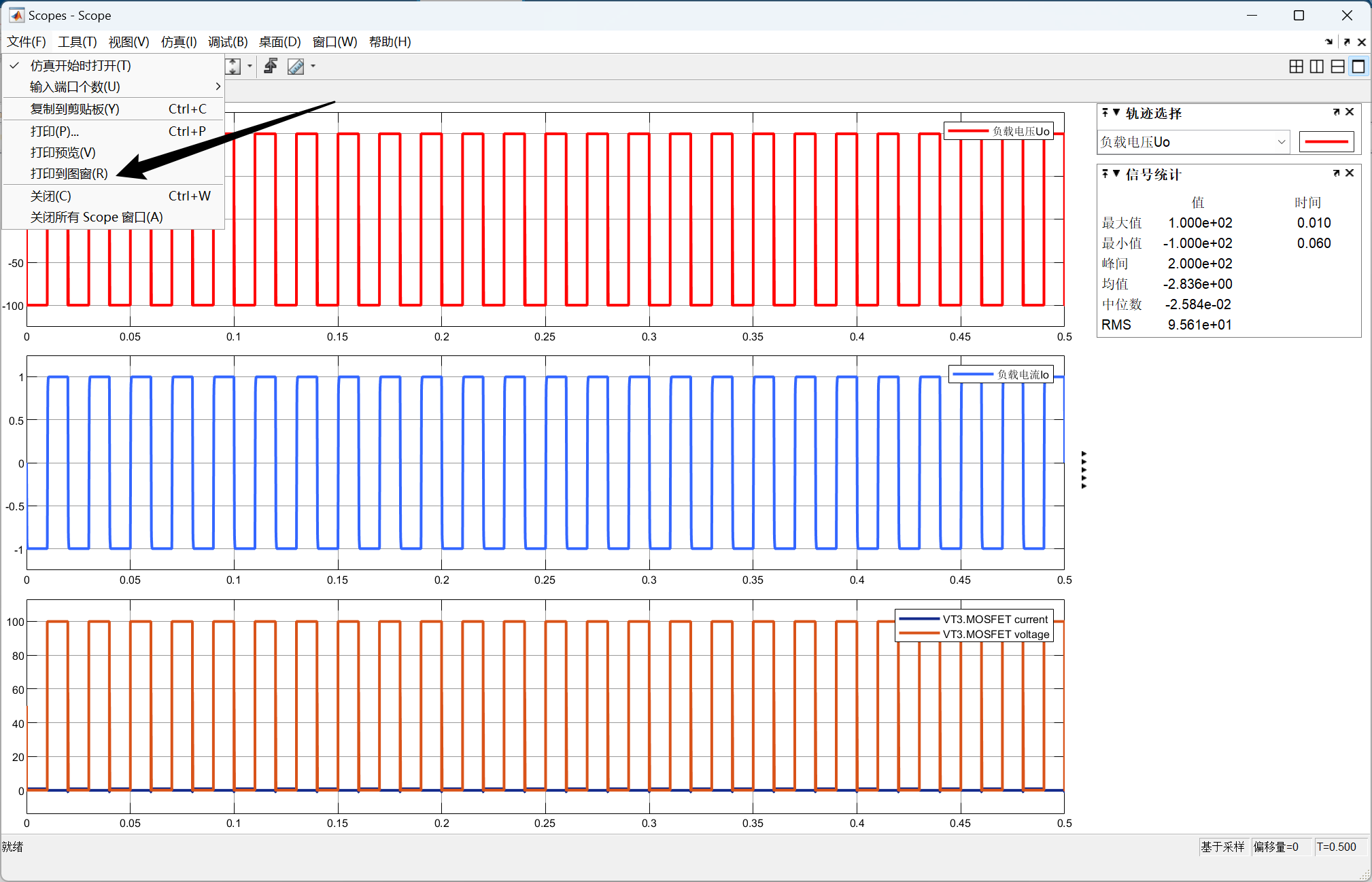Select the top/bottom split layout icon
Screen dimensions: 1372x882
click(x=1337, y=66)
